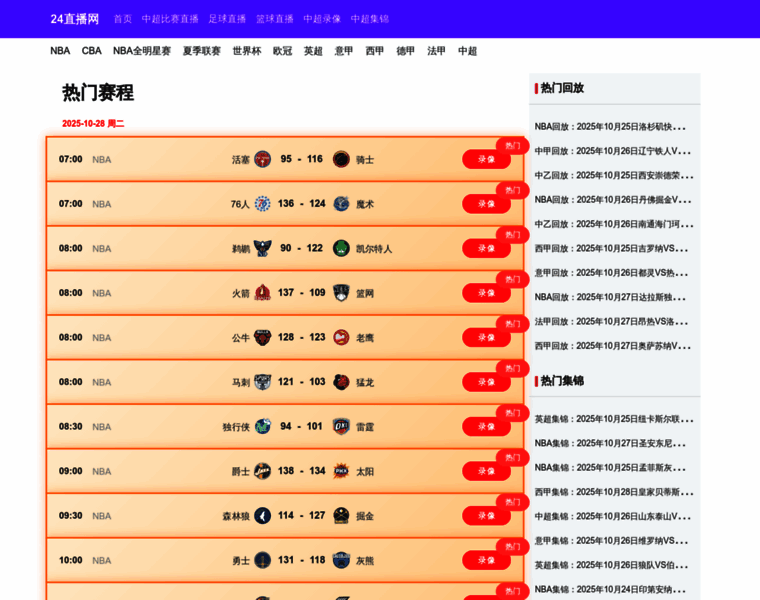Go to 首页 in top navigation
Screen dimensions: 760x600
coord(123,19)
